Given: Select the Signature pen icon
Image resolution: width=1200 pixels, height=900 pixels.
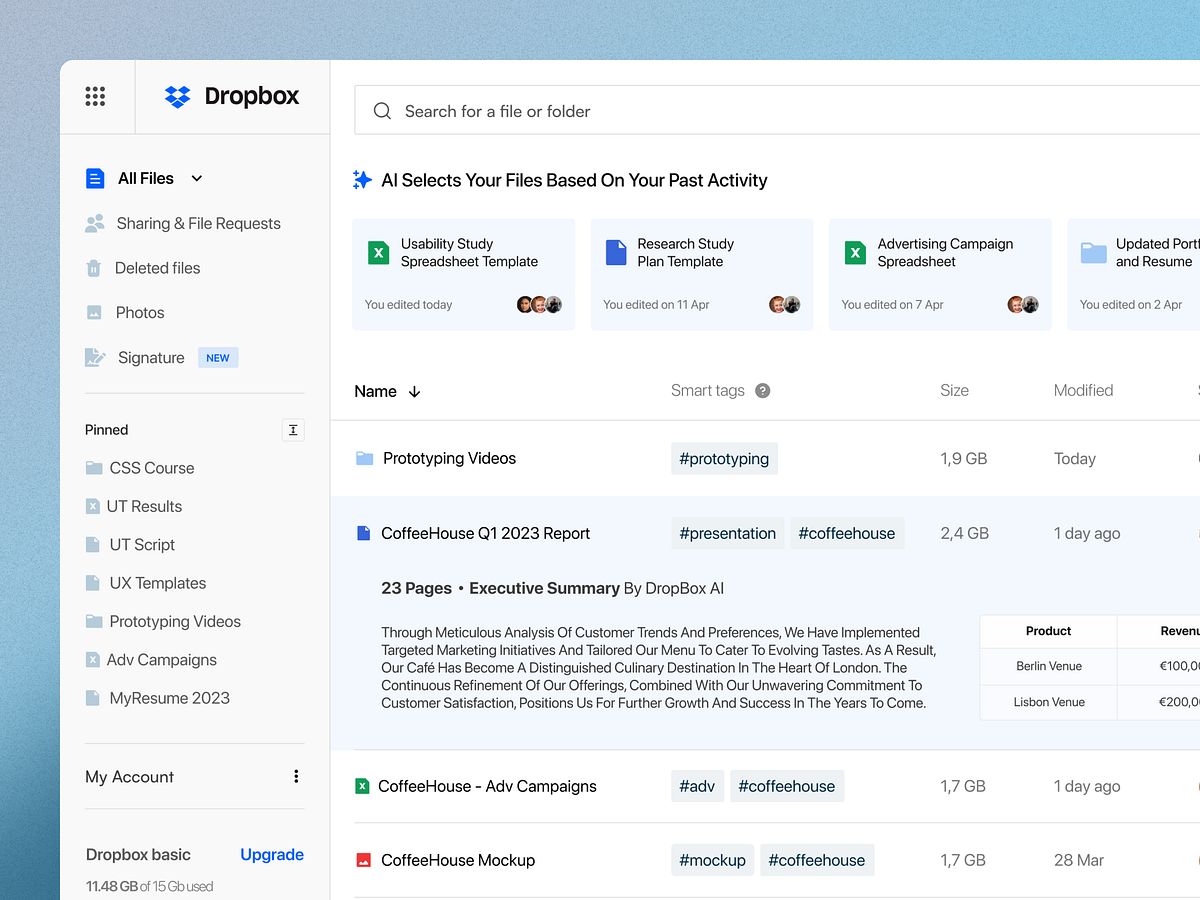Looking at the screenshot, I should coord(95,357).
